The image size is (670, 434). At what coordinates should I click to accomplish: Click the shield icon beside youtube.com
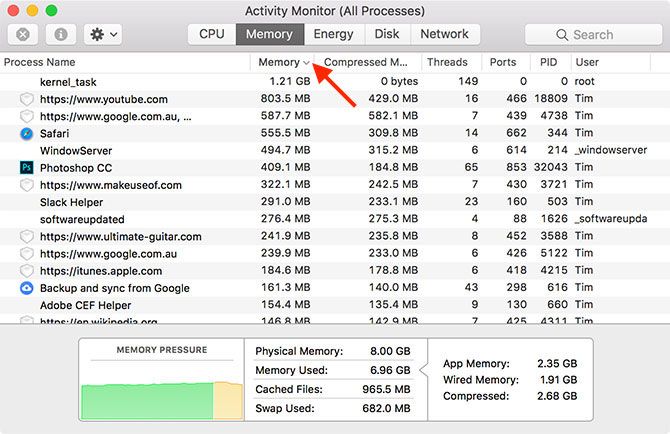[27, 99]
